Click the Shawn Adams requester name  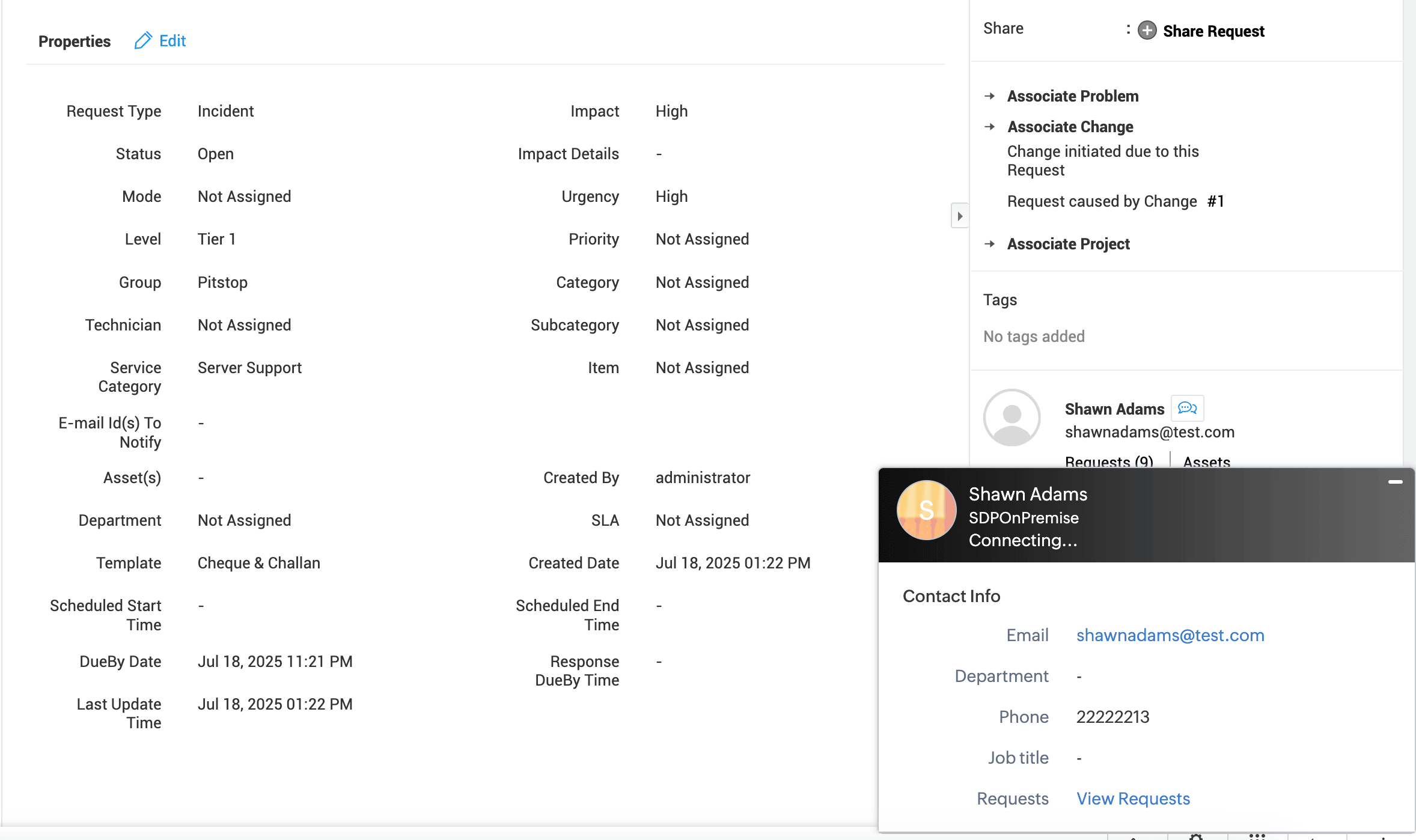coord(1114,409)
